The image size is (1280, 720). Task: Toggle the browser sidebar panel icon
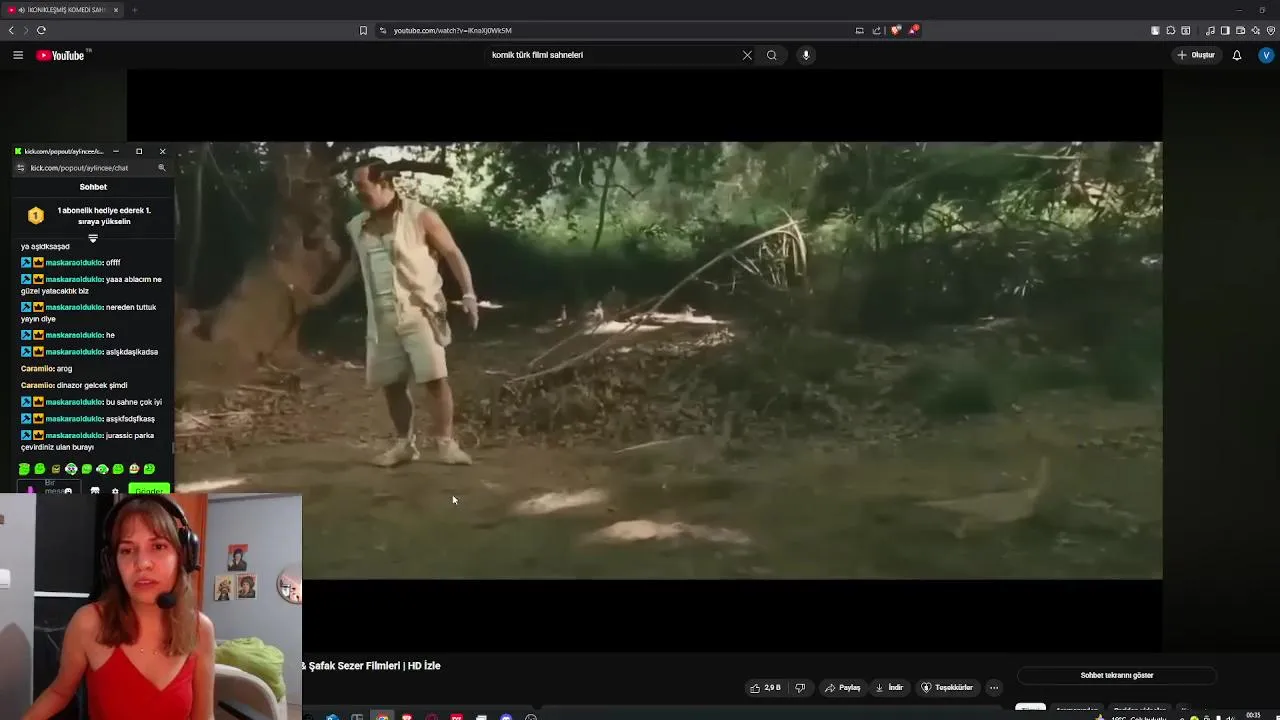coord(1225,31)
